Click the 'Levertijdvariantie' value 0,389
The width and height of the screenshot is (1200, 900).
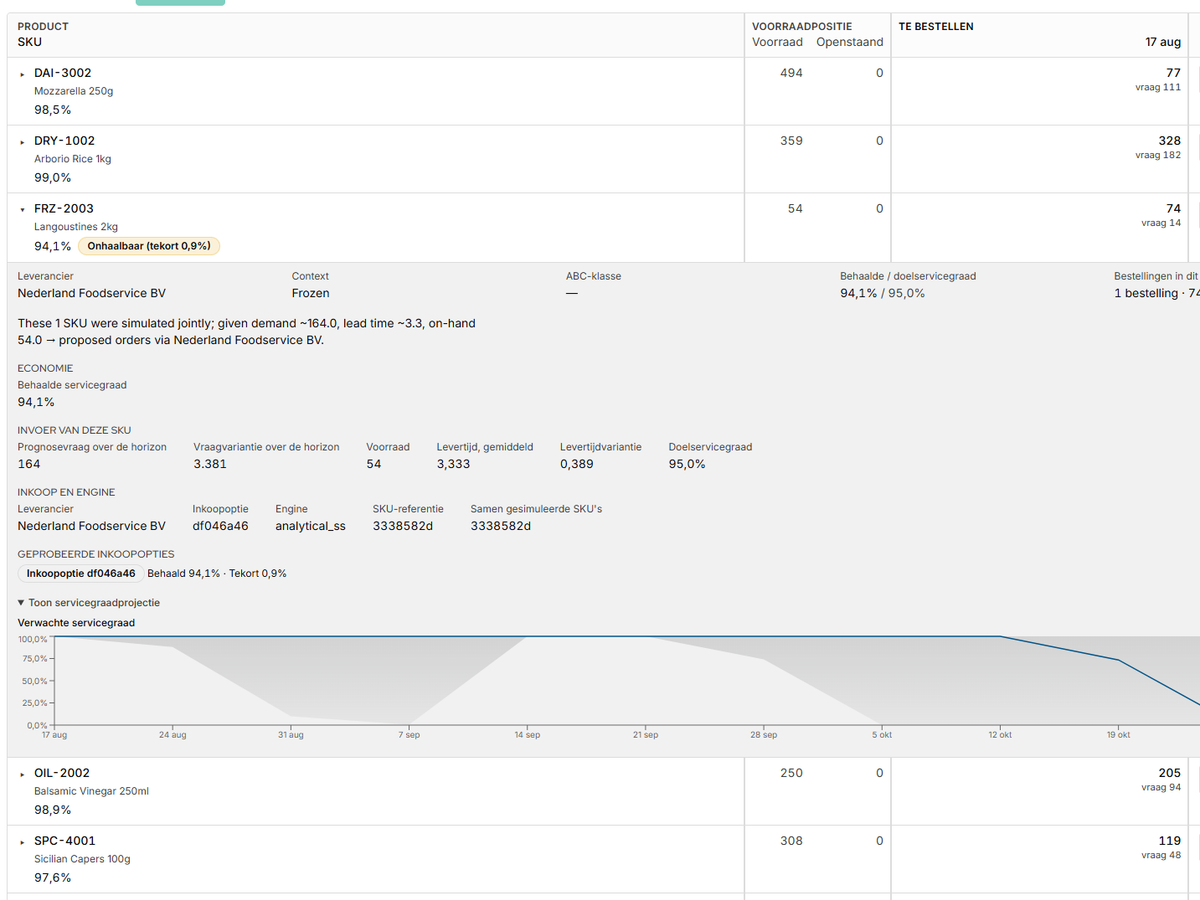pyautogui.click(x=576, y=465)
